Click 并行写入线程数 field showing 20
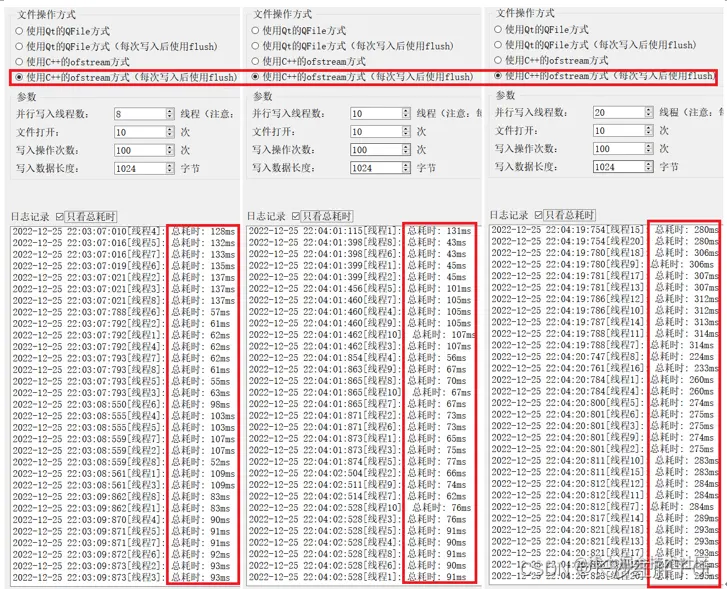This screenshot has height=589, width=727. (x=623, y=112)
